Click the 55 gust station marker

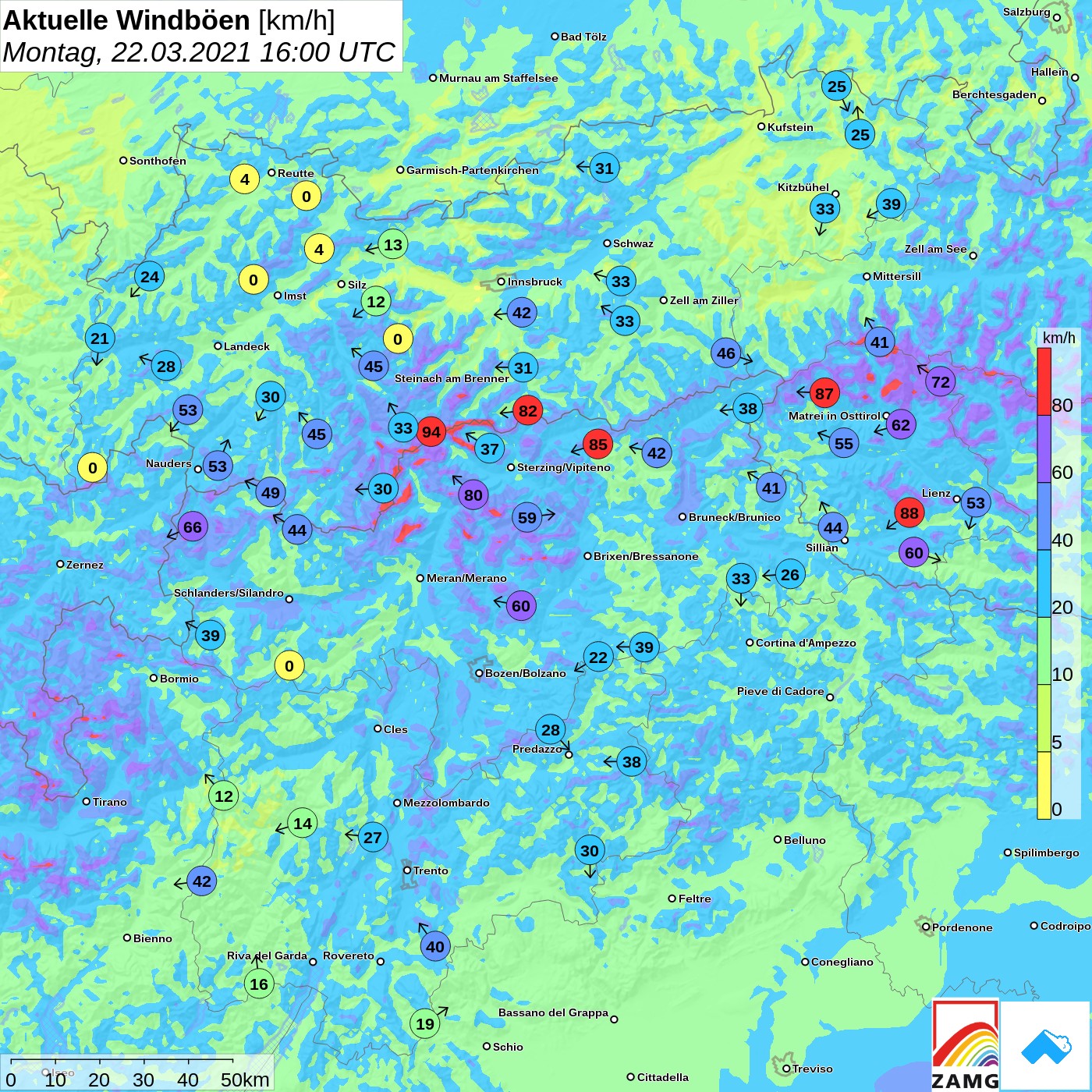[x=844, y=444]
